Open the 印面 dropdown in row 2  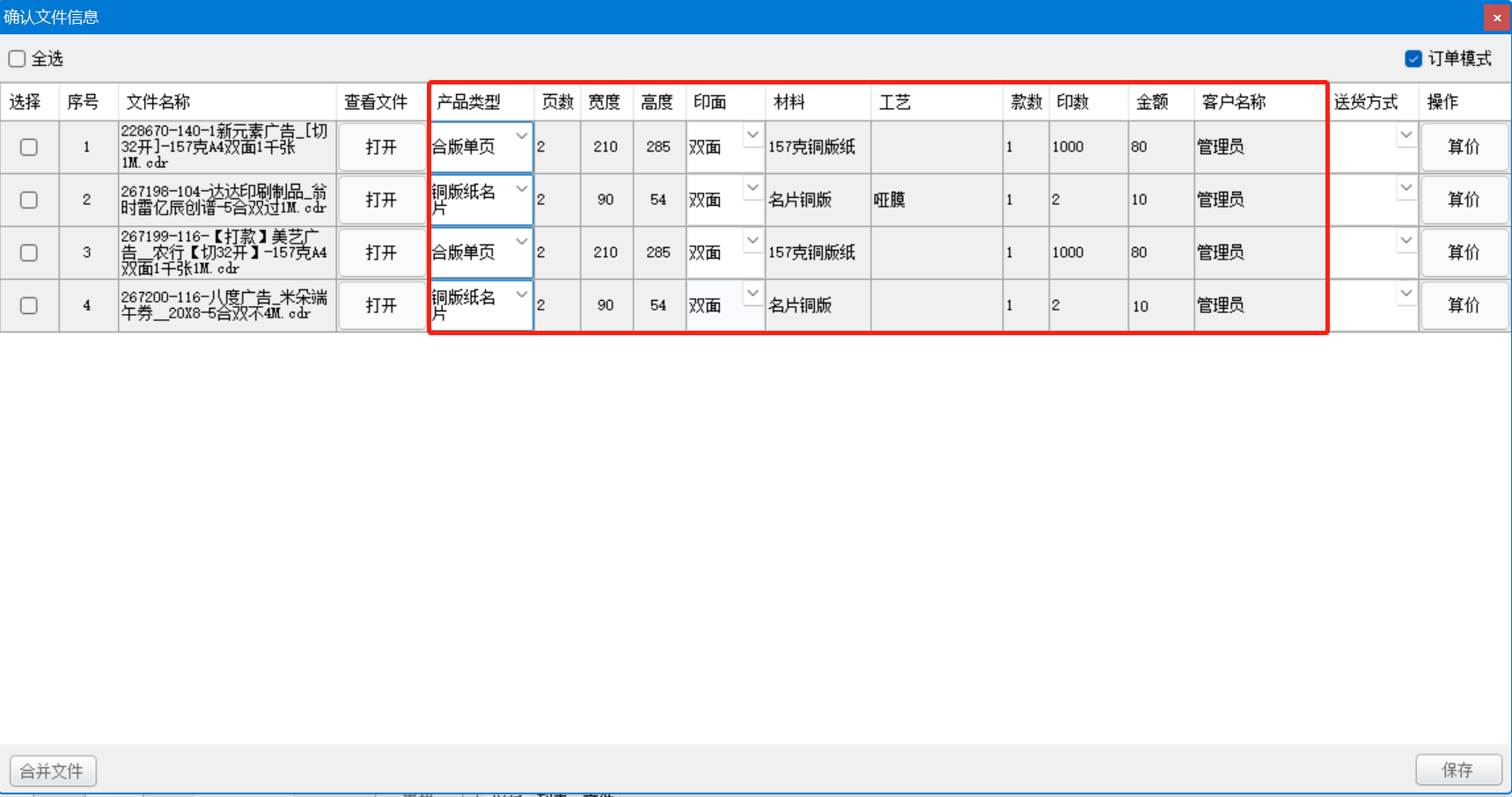point(752,187)
